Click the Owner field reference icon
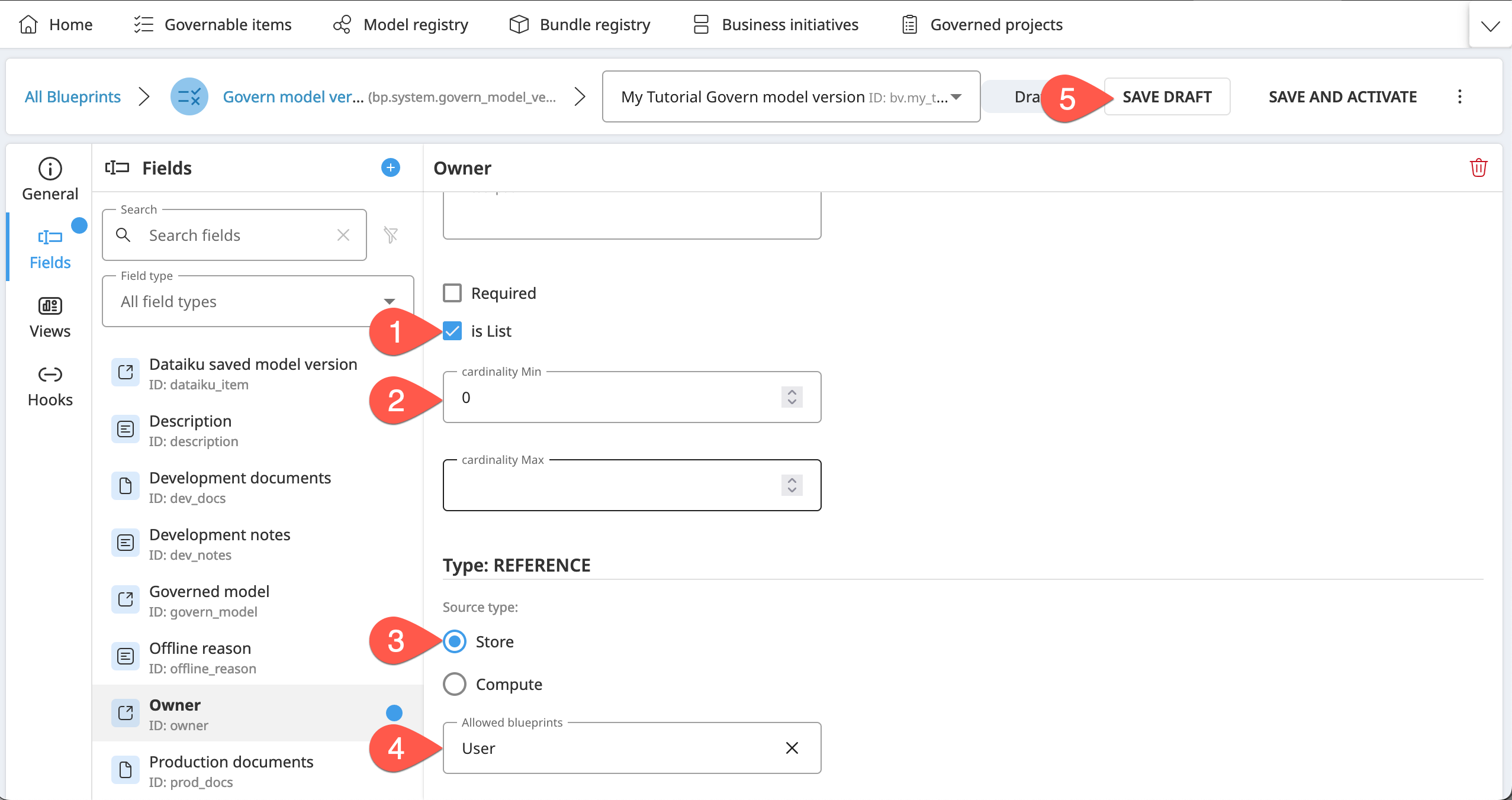 pos(126,713)
